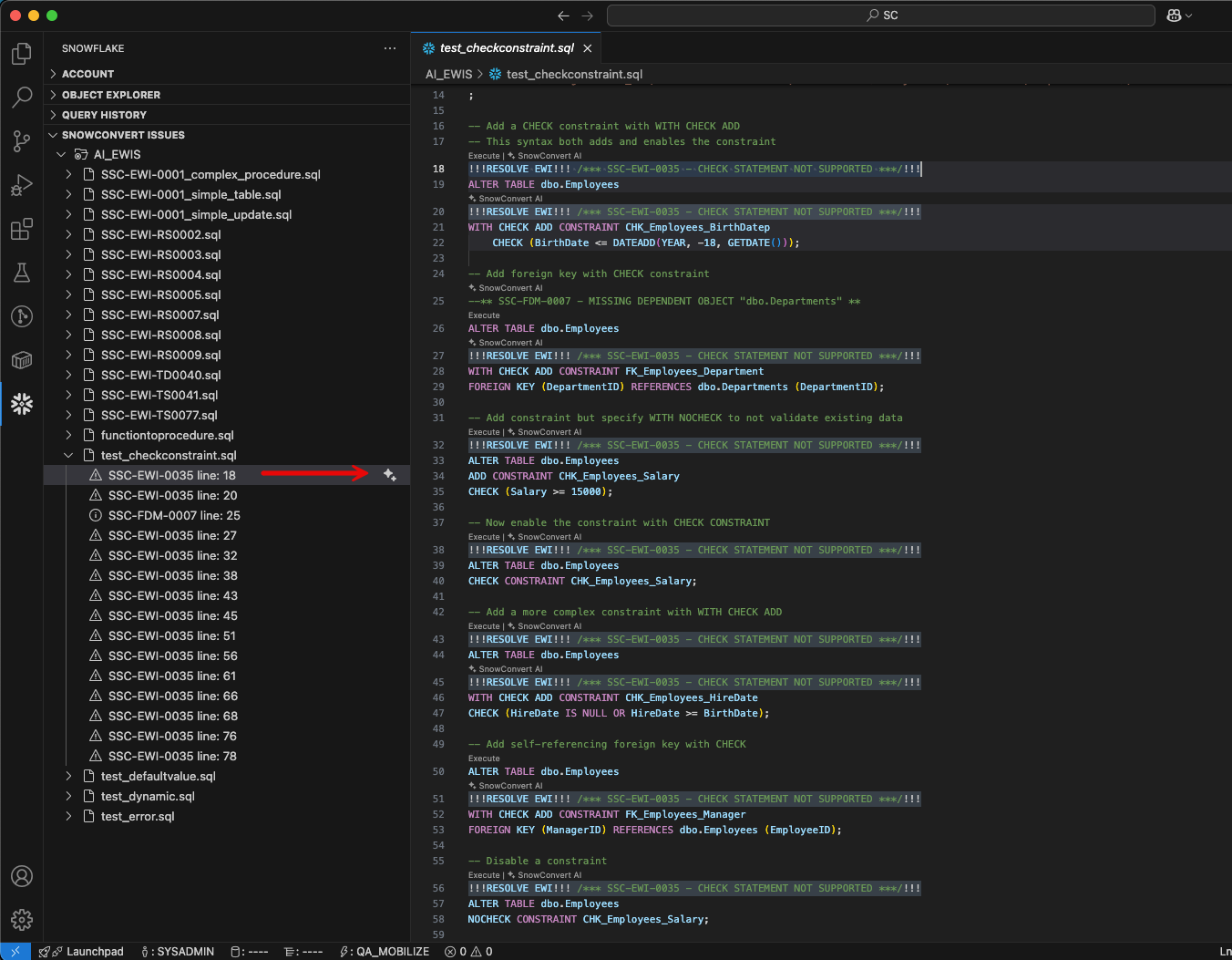Open the Search view icon
This screenshot has height=960, width=1232.
[22, 98]
